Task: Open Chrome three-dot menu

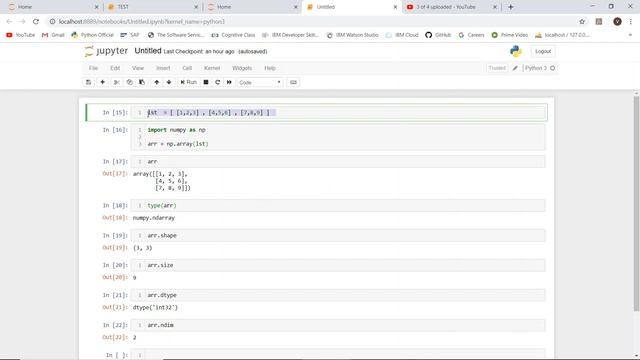Action: pos(631,22)
